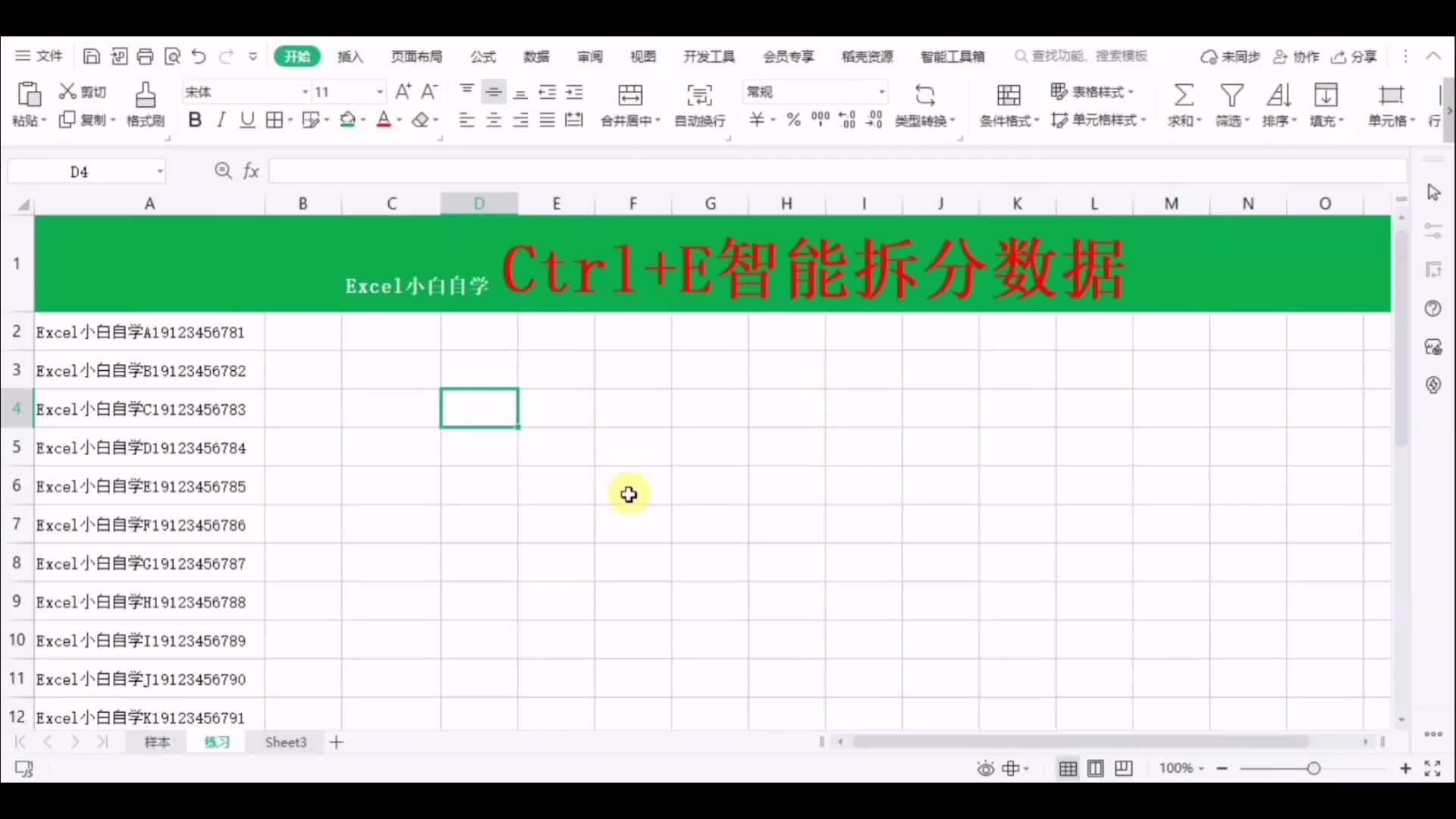
Task: Apply percent style formatting
Action: (x=792, y=119)
